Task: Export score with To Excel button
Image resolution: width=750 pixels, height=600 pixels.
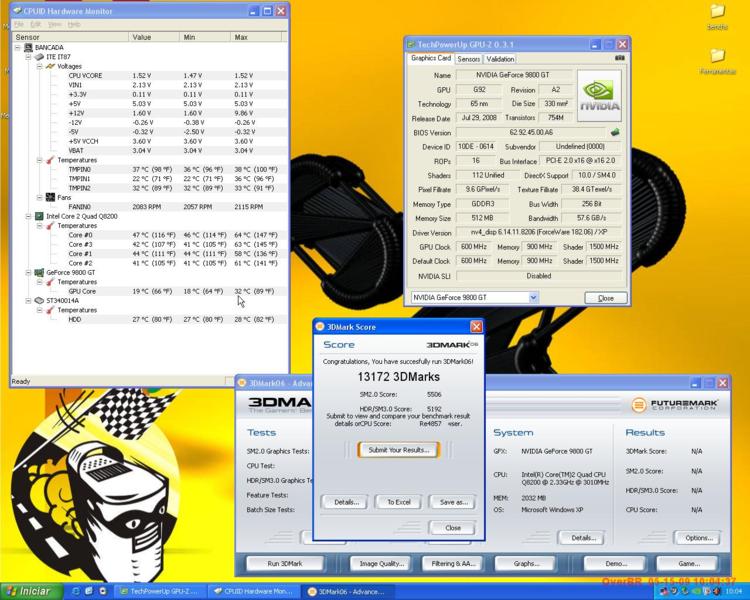Action: coord(399,502)
